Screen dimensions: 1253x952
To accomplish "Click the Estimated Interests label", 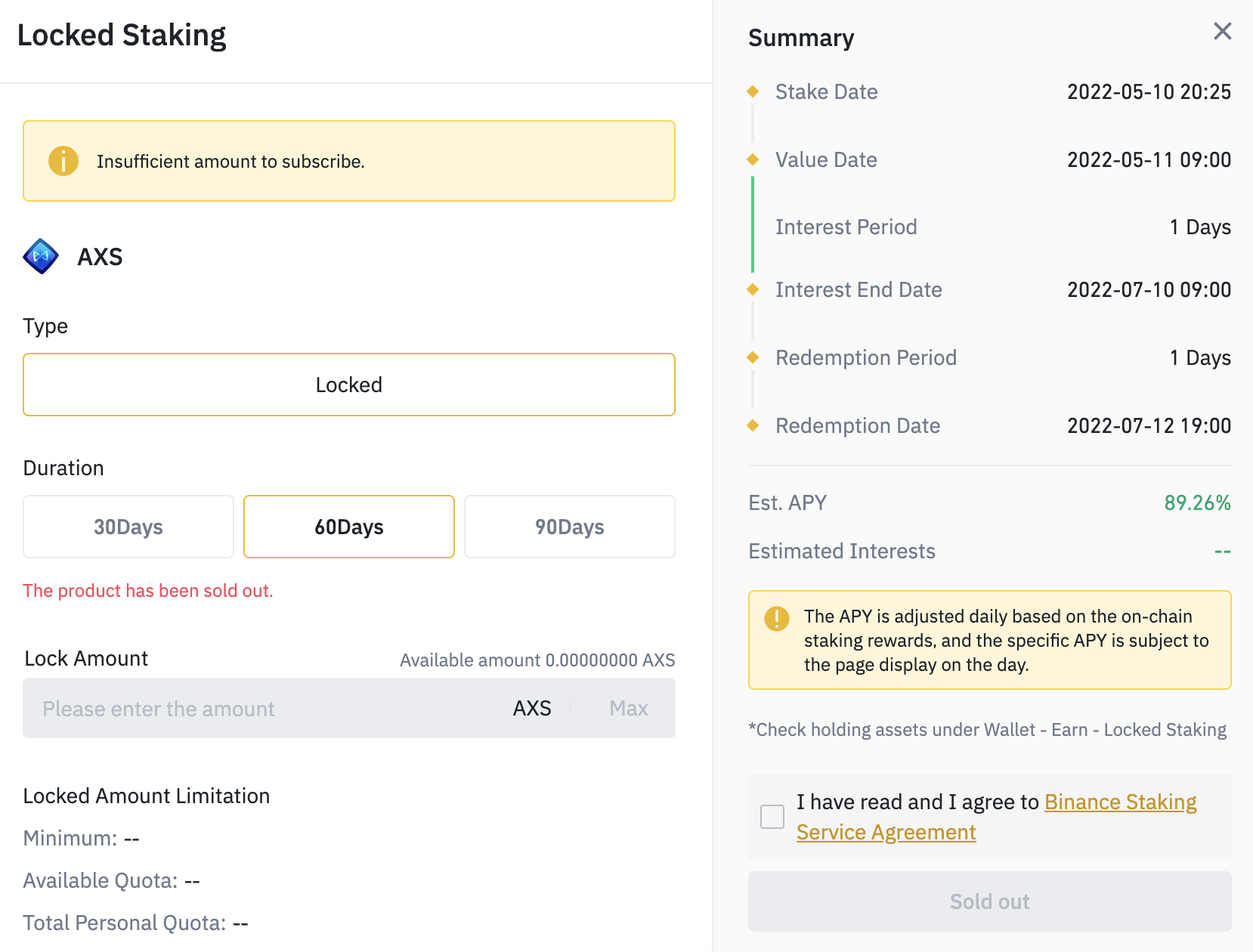I will click(x=842, y=551).
